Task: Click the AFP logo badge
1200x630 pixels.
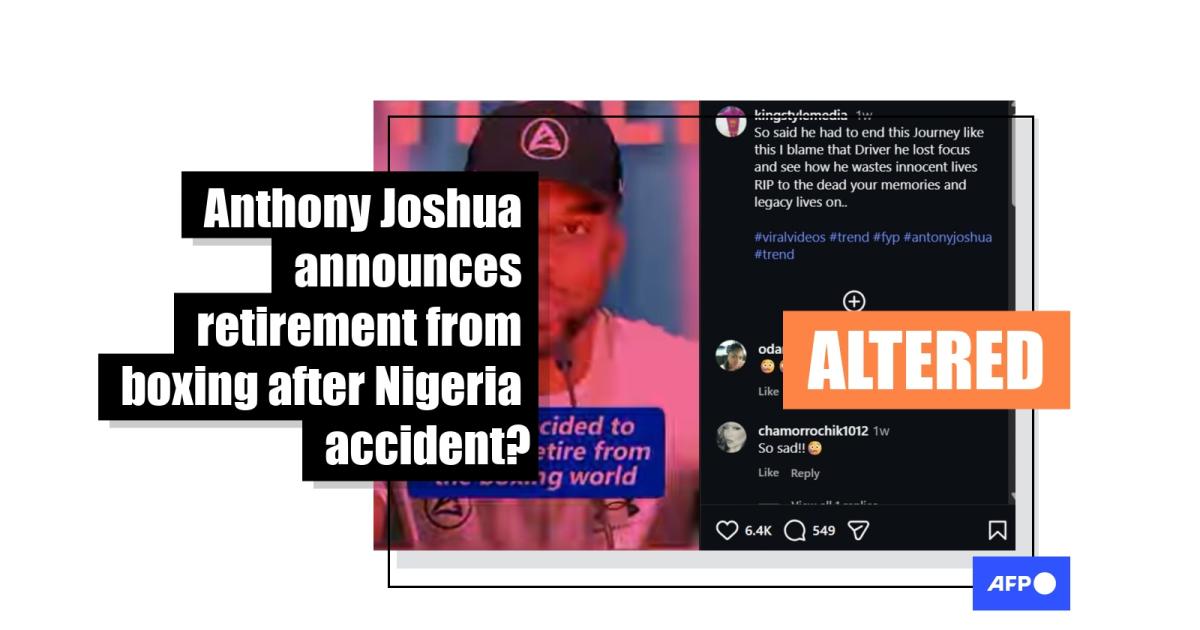Action: [x=1021, y=584]
